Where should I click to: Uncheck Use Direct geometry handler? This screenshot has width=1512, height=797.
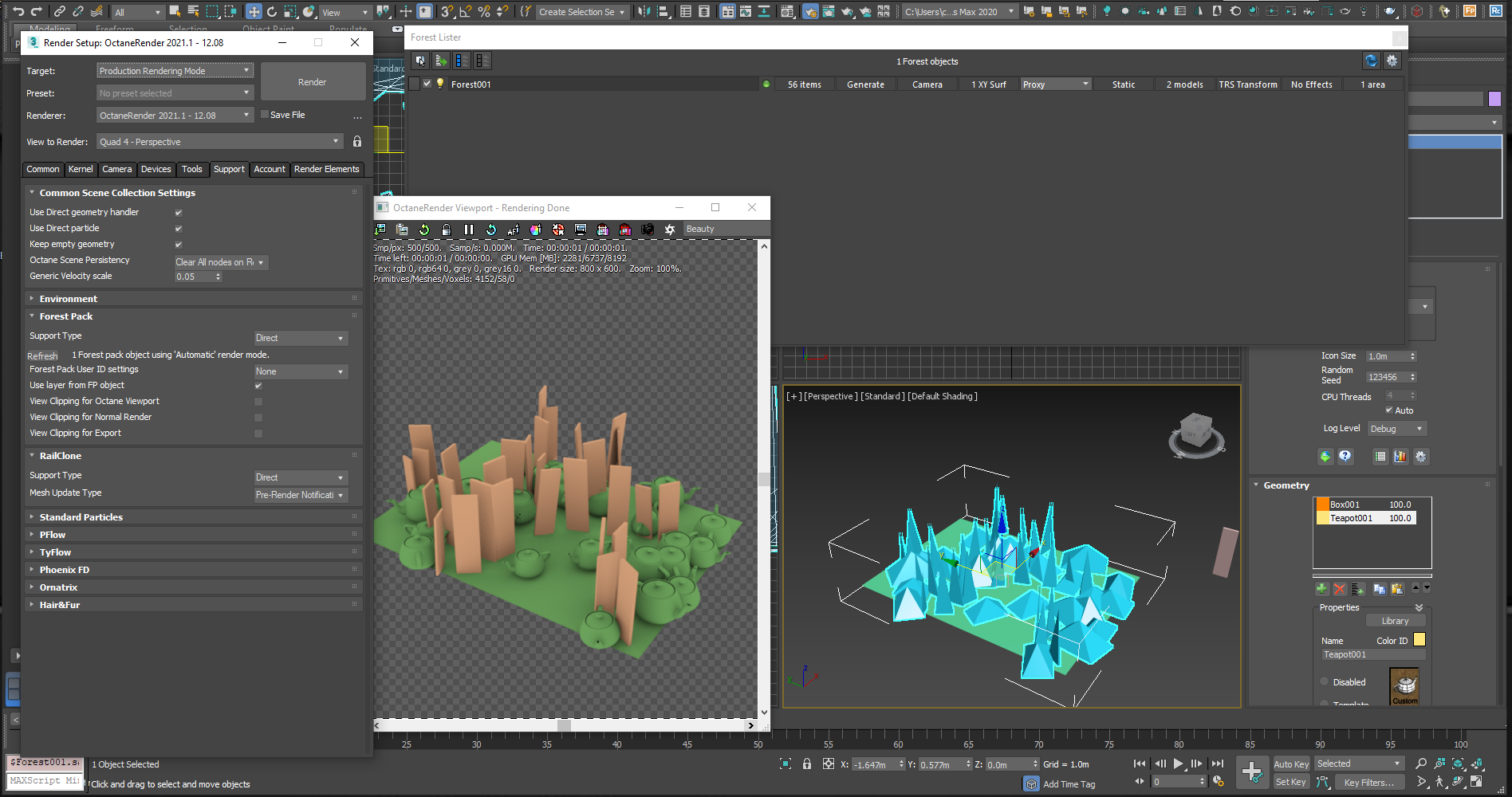point(179,213)
